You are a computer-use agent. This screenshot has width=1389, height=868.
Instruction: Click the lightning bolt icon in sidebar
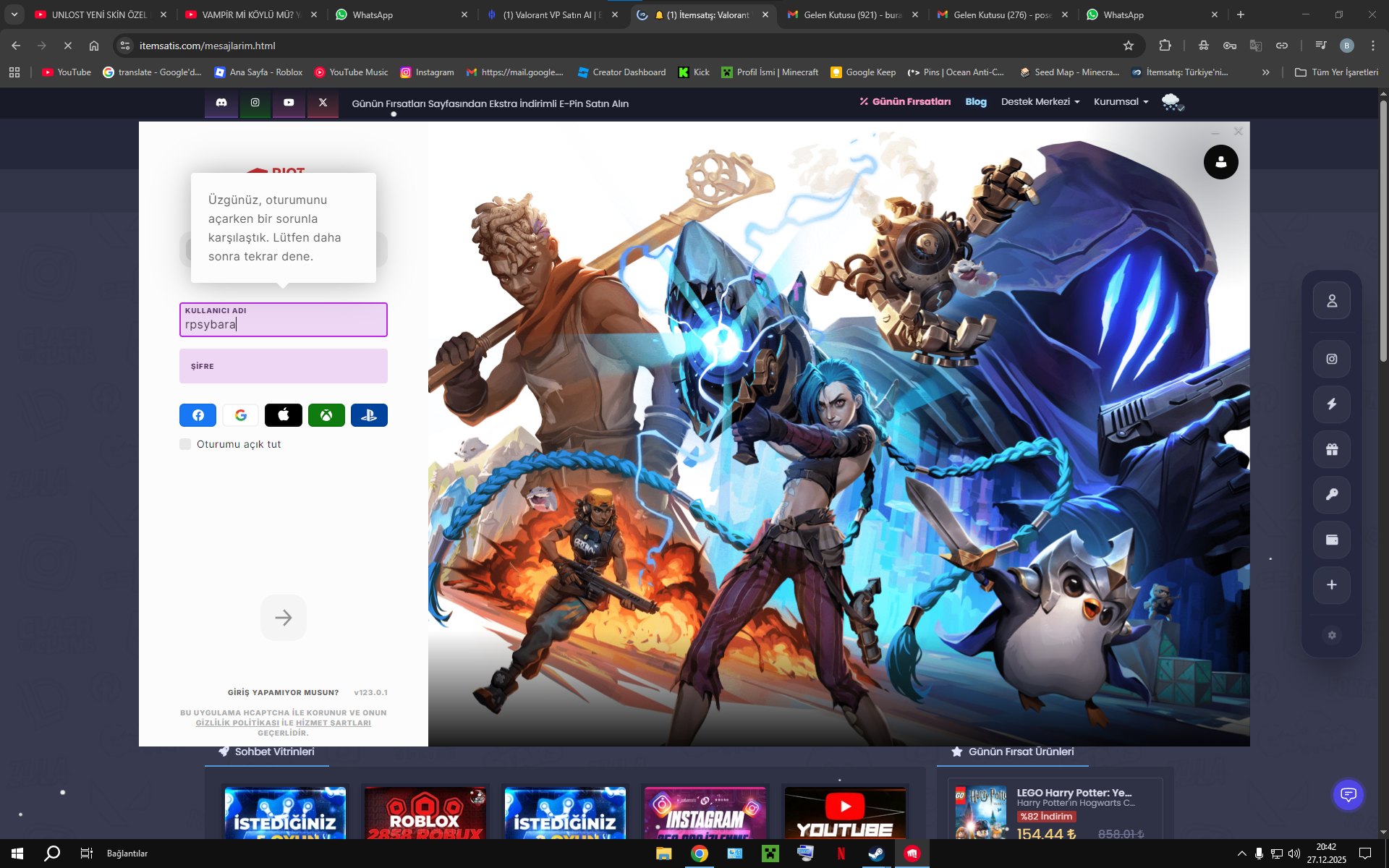(x=1332, y=404)
